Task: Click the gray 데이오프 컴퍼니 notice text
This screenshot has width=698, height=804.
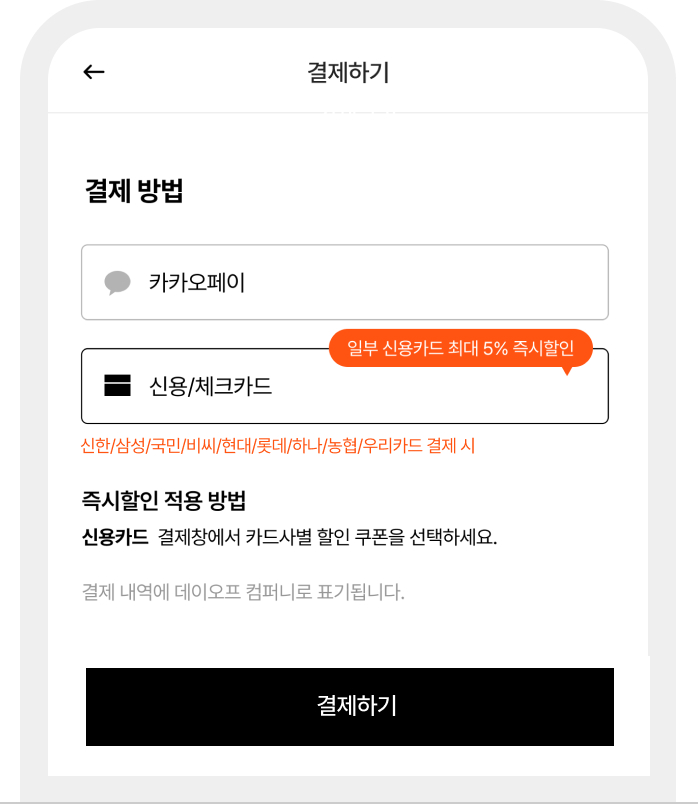Action: [243, 592]
